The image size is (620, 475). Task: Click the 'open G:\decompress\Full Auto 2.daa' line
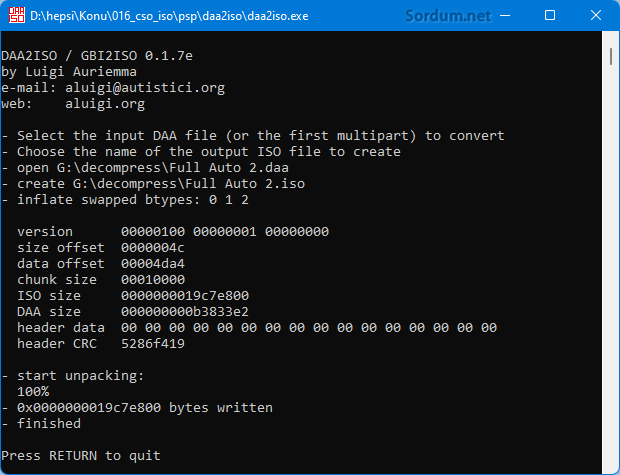click(x=145, y=168)
